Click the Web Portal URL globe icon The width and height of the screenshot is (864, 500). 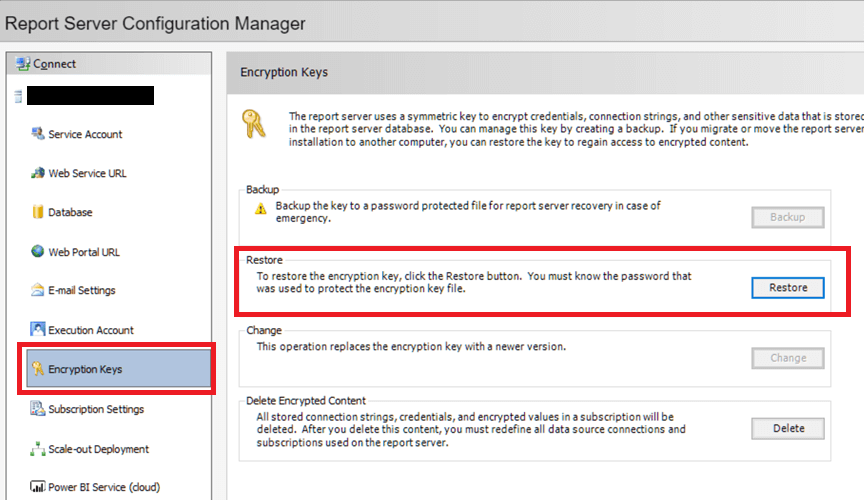pos(39,252)
